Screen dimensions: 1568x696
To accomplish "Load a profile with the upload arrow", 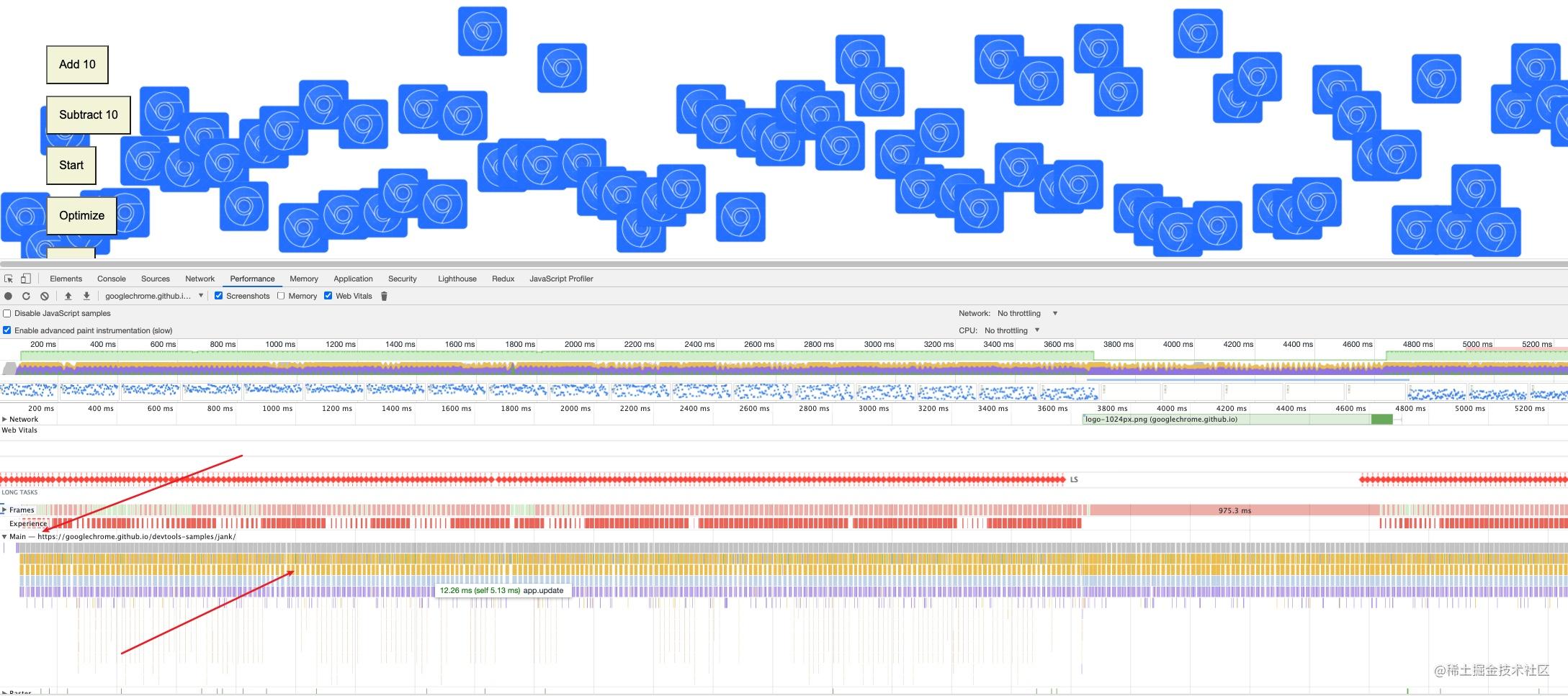I will point(68,296).
